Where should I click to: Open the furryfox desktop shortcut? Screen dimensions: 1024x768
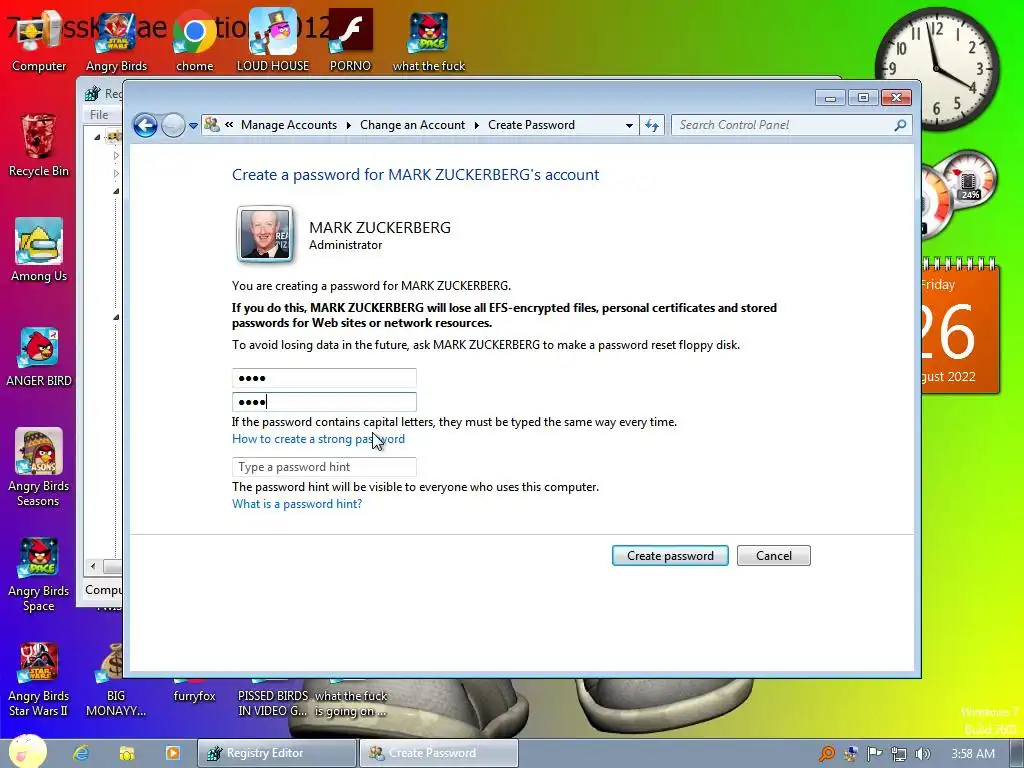pyautogui.click(x=195, y=695)
